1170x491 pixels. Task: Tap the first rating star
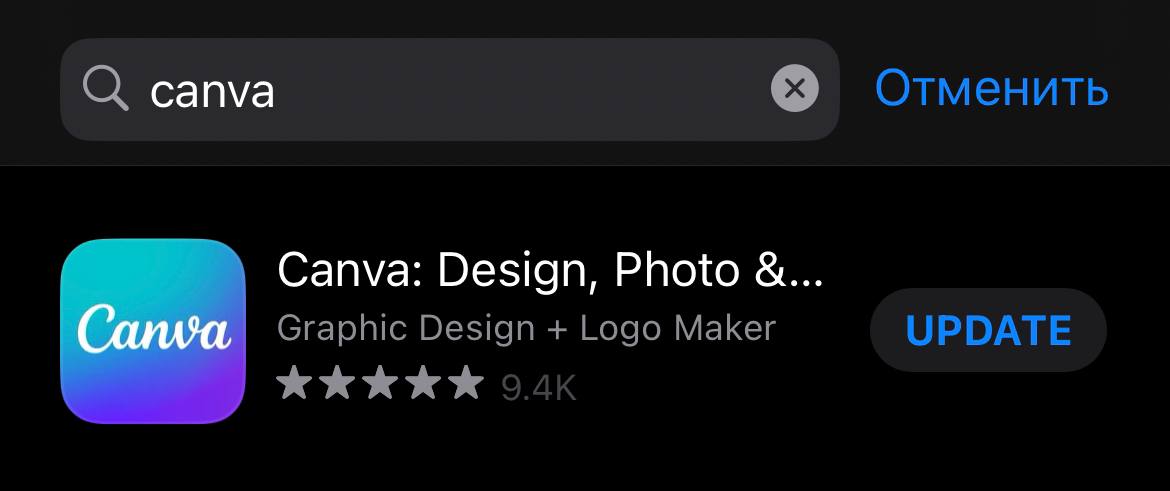(292, 383)
